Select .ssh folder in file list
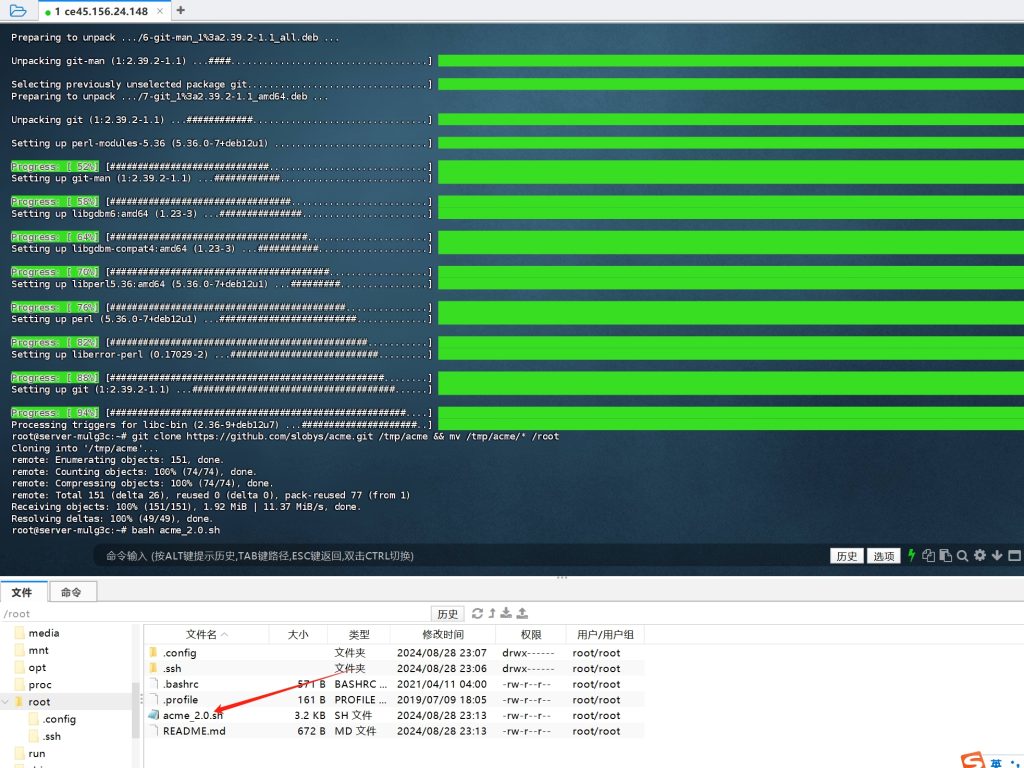The image size is (1024, 768). click(172, 668)
